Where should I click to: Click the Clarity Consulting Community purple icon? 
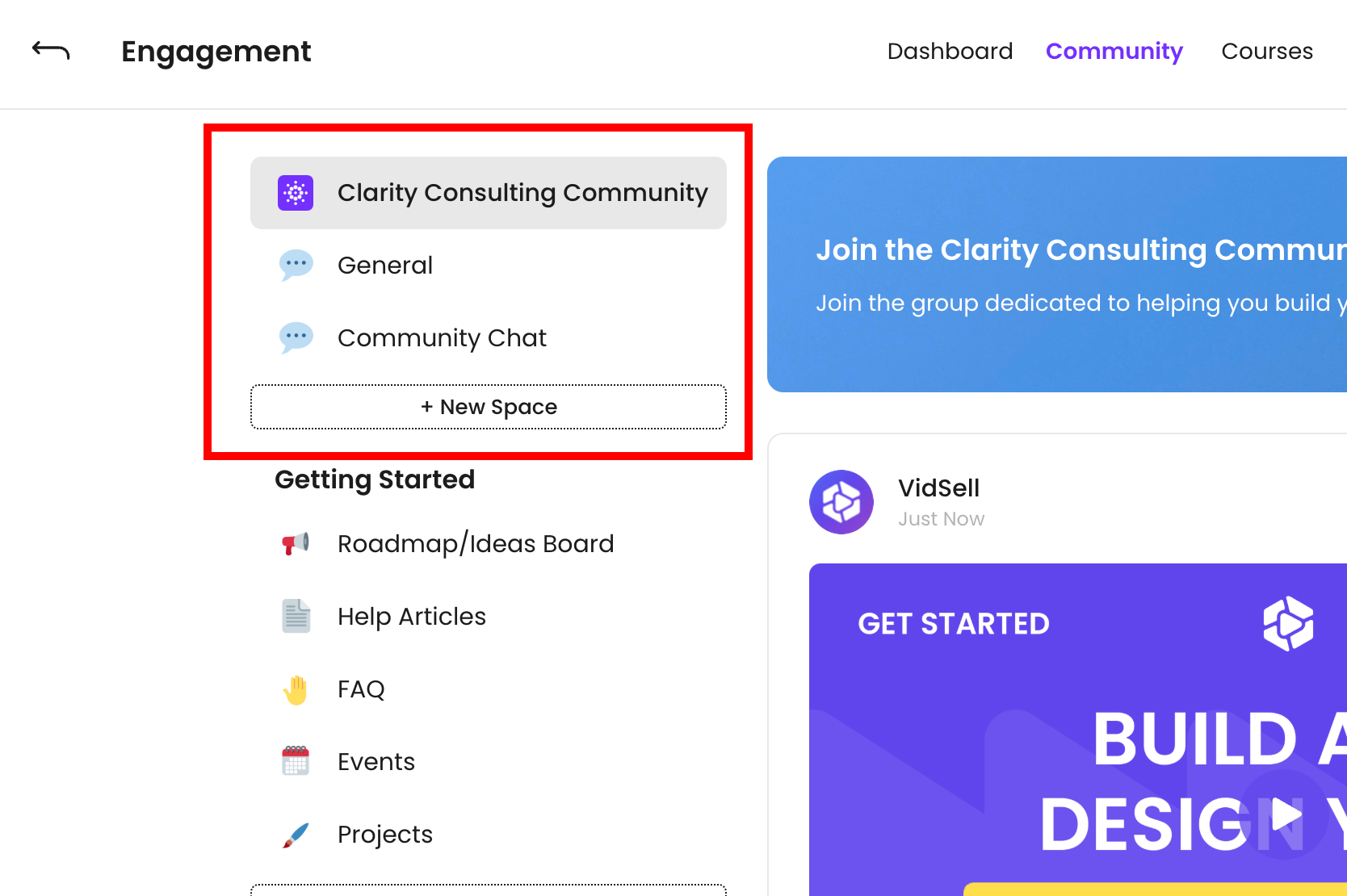point(296,193)
